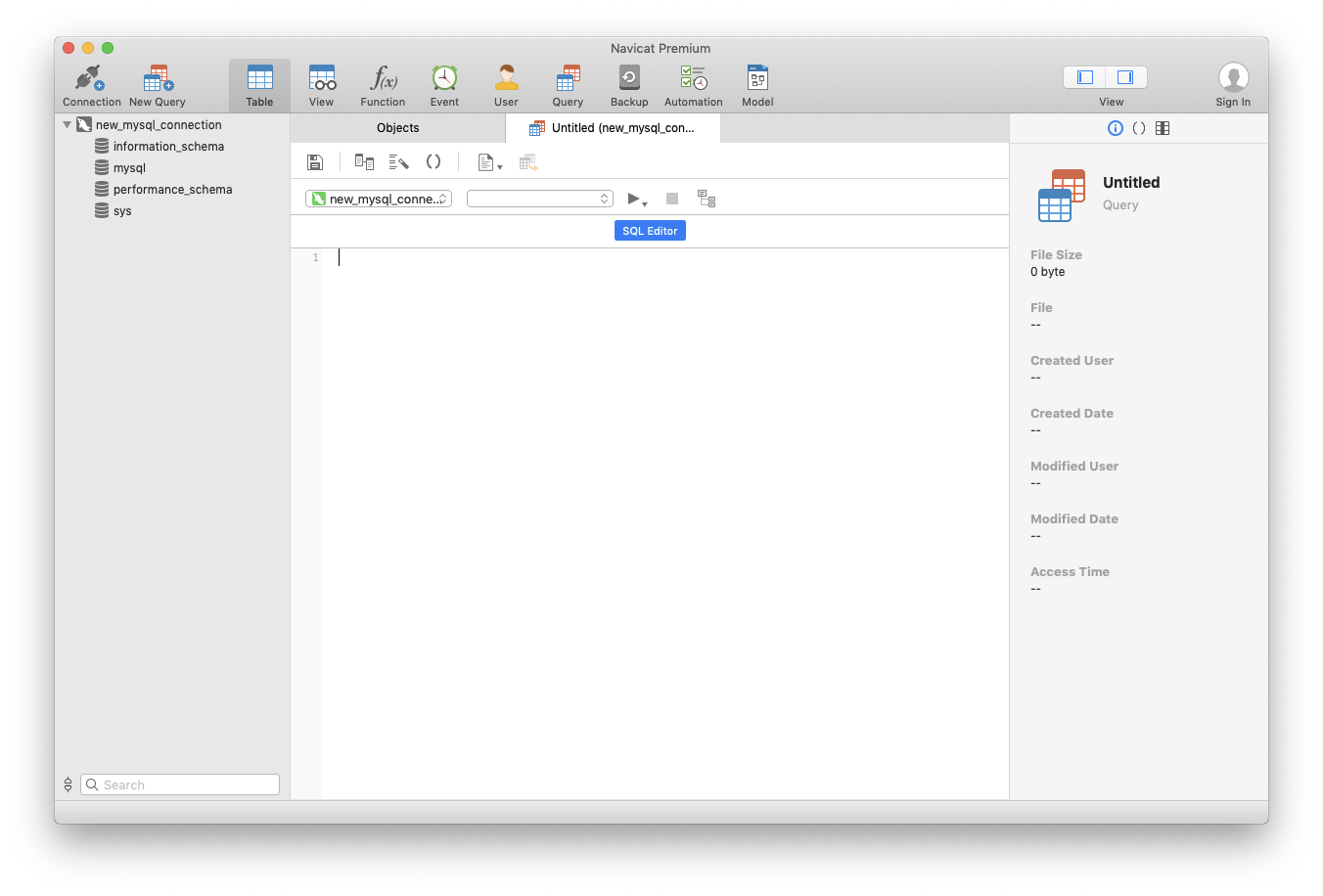Screen dimensions: 1323x896
Task: Open the right panel's object list icon
Action: click(1163, 128)
